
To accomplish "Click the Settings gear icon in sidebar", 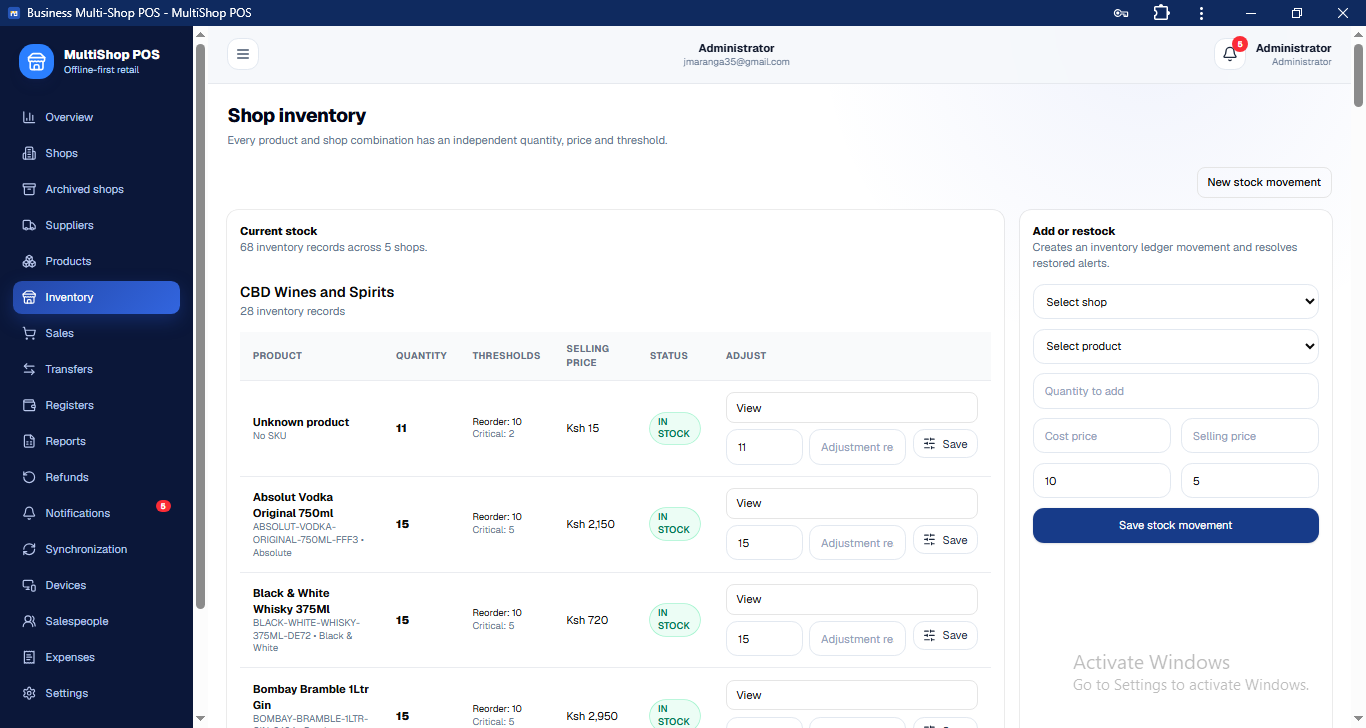I will (29, 693).
